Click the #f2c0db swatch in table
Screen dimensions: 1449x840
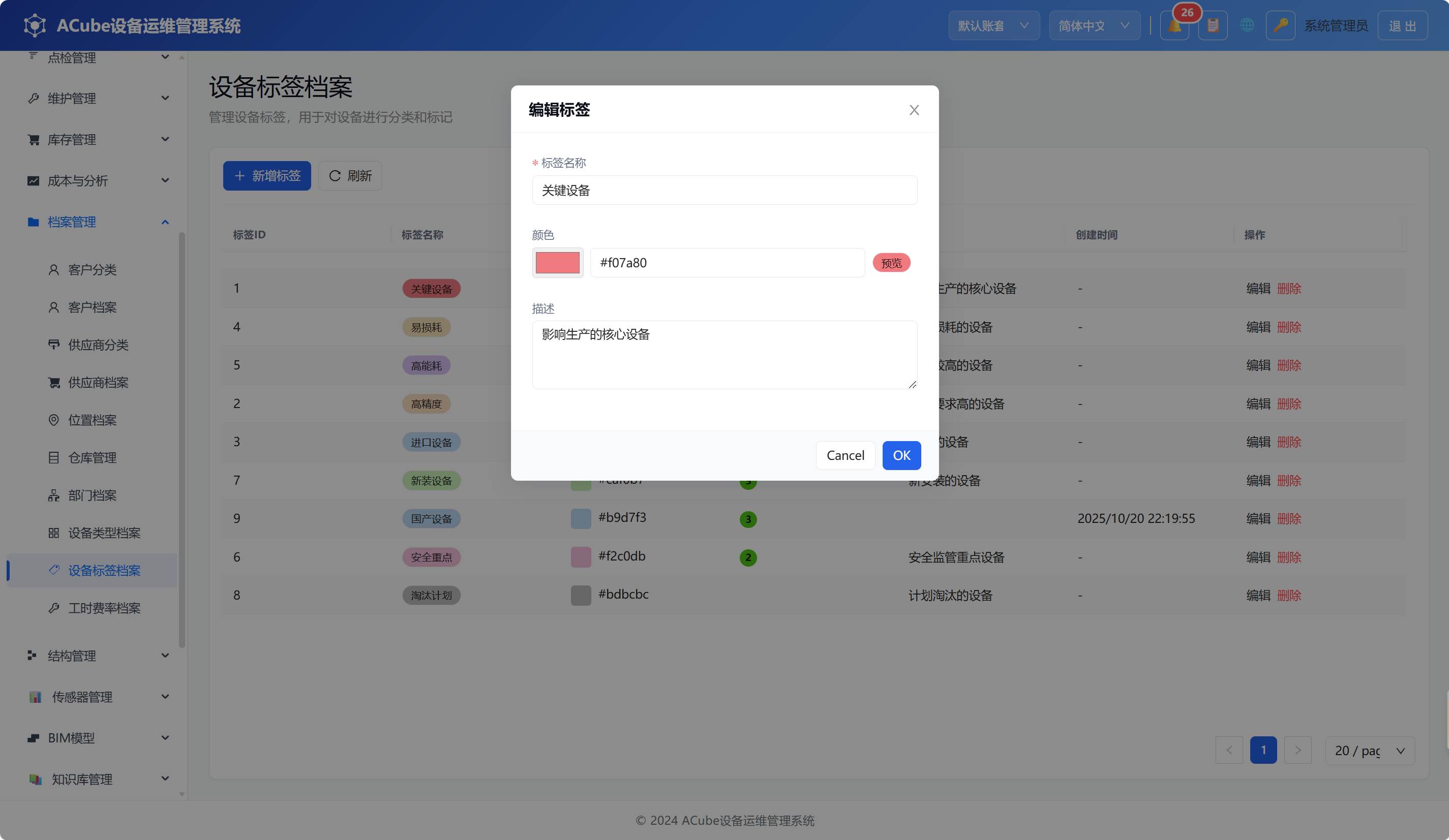581,557
